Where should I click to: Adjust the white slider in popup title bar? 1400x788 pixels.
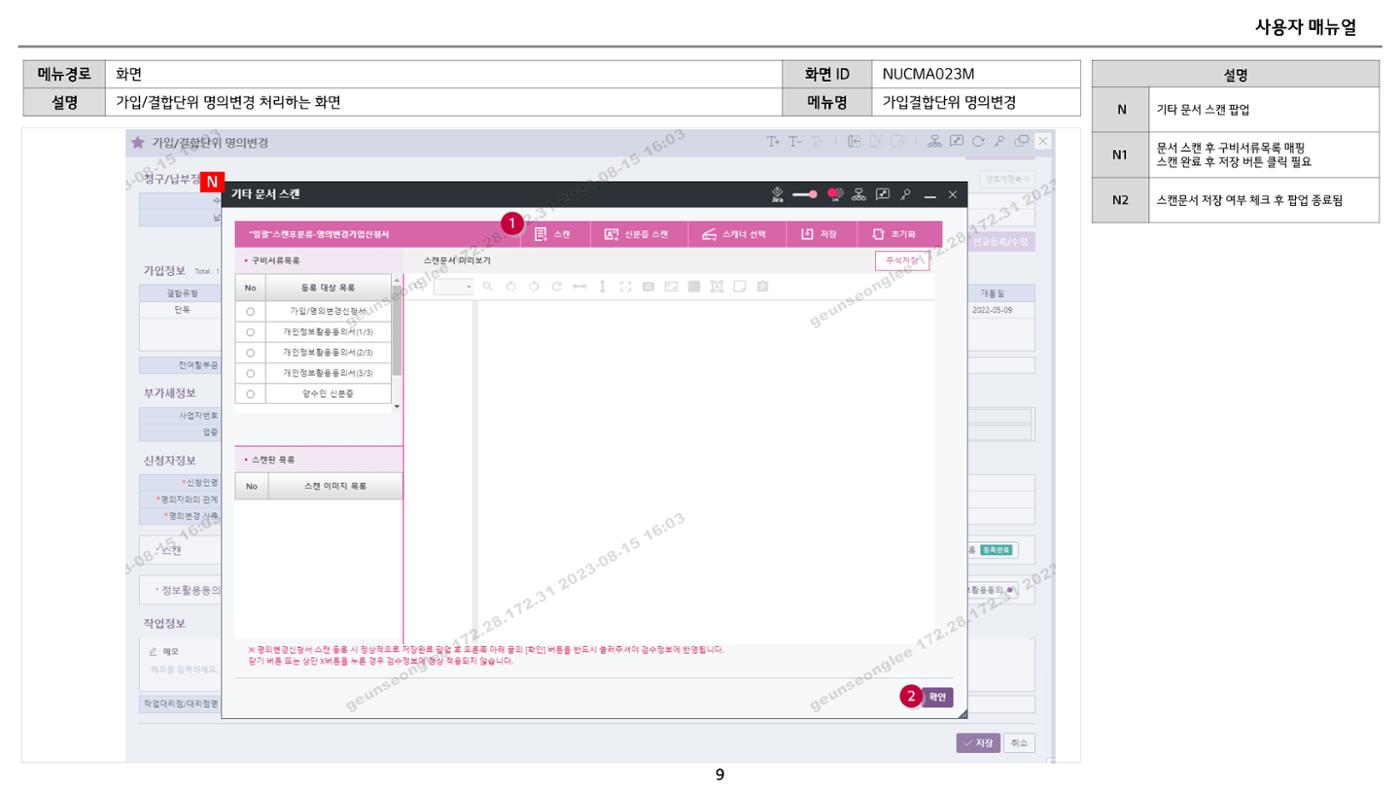click(x=805, y=194)
